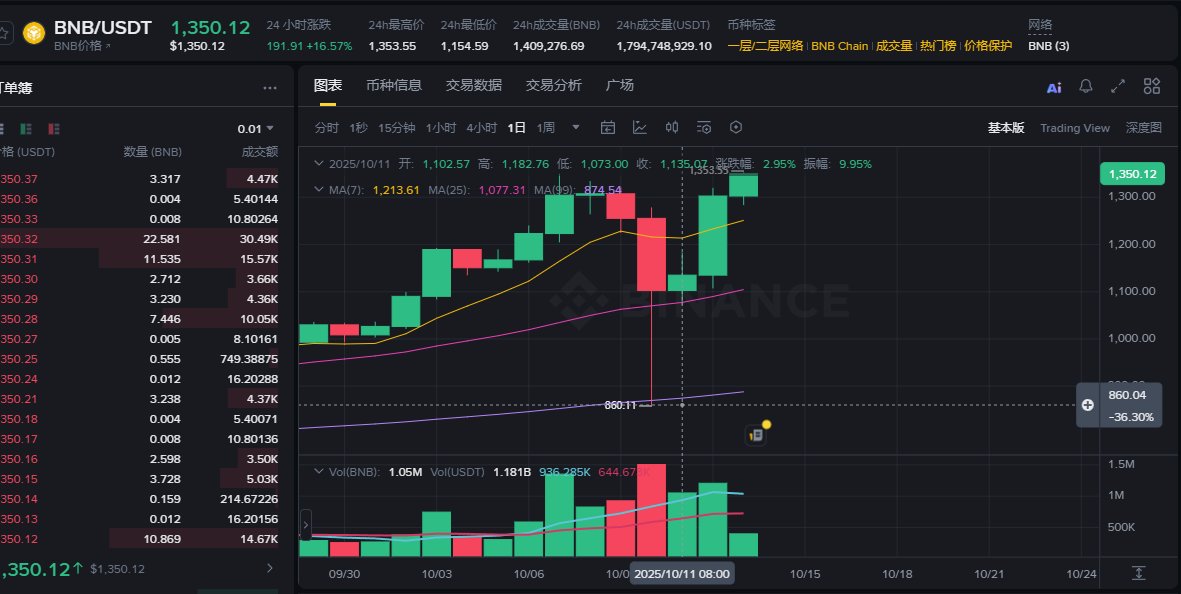This screenshot has width=1181, height=594.
Task: Collapse the OHLC data row chevron
Action: point(319,163)
